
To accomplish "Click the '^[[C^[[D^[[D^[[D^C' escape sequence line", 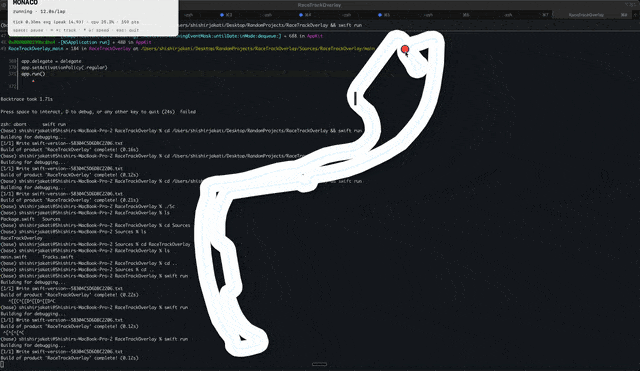I will tap(32, 301).
